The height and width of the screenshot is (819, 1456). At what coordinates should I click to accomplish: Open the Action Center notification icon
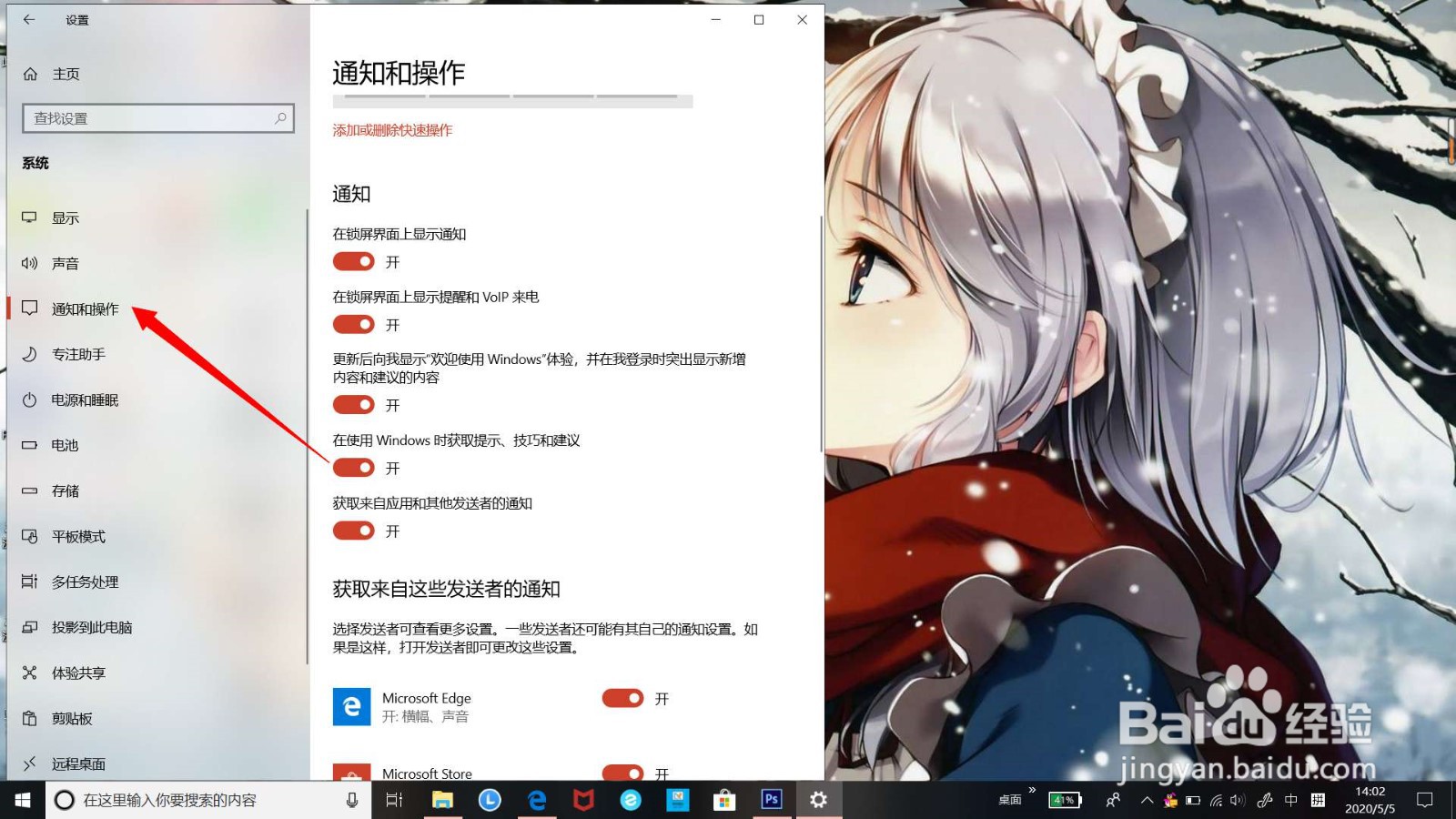(x=1425, y=800)
